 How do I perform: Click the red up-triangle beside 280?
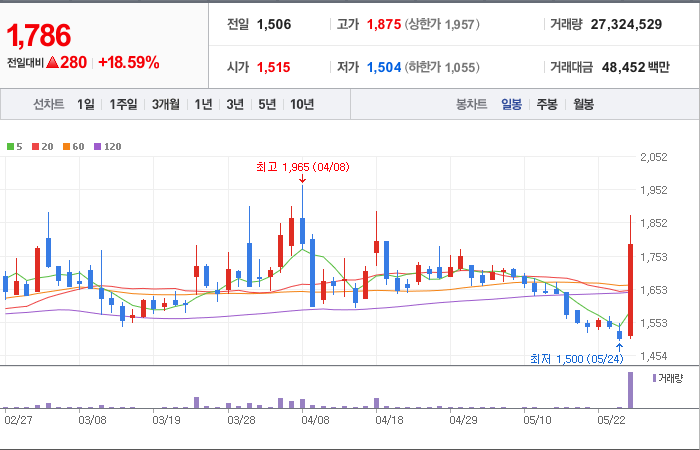coord(52,62)
